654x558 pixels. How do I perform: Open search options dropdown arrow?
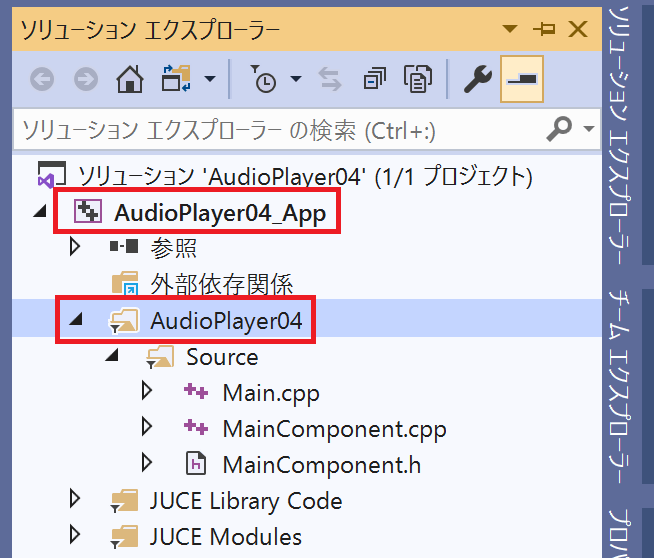pyautogui.click(x=589, y=129)
